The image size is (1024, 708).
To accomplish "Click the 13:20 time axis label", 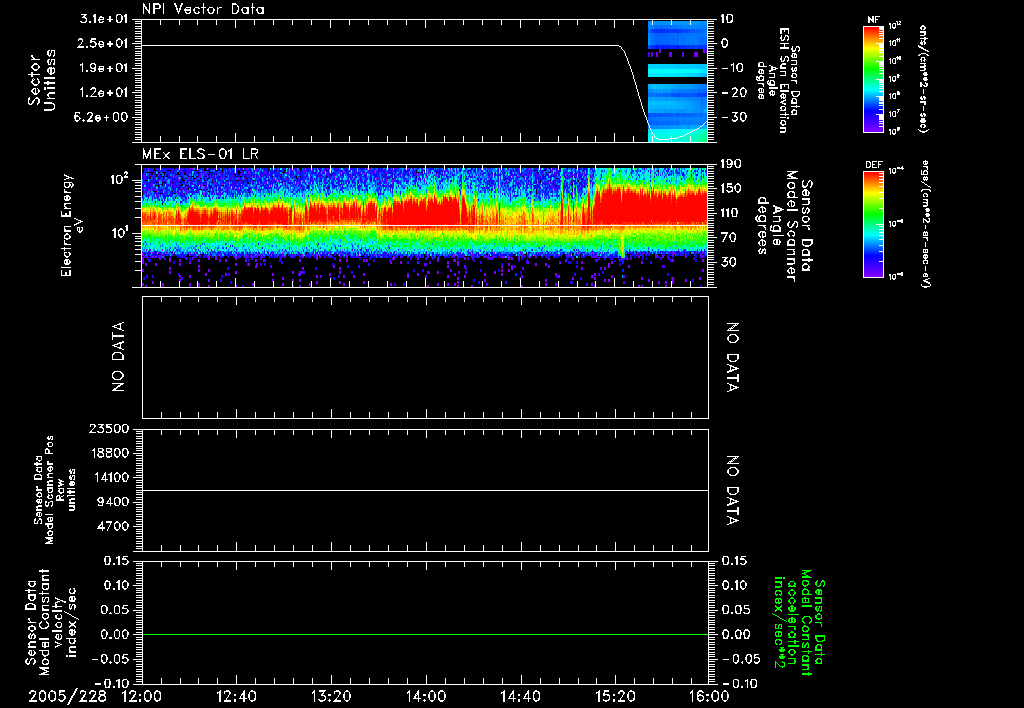I will click(x=331, y=695).
